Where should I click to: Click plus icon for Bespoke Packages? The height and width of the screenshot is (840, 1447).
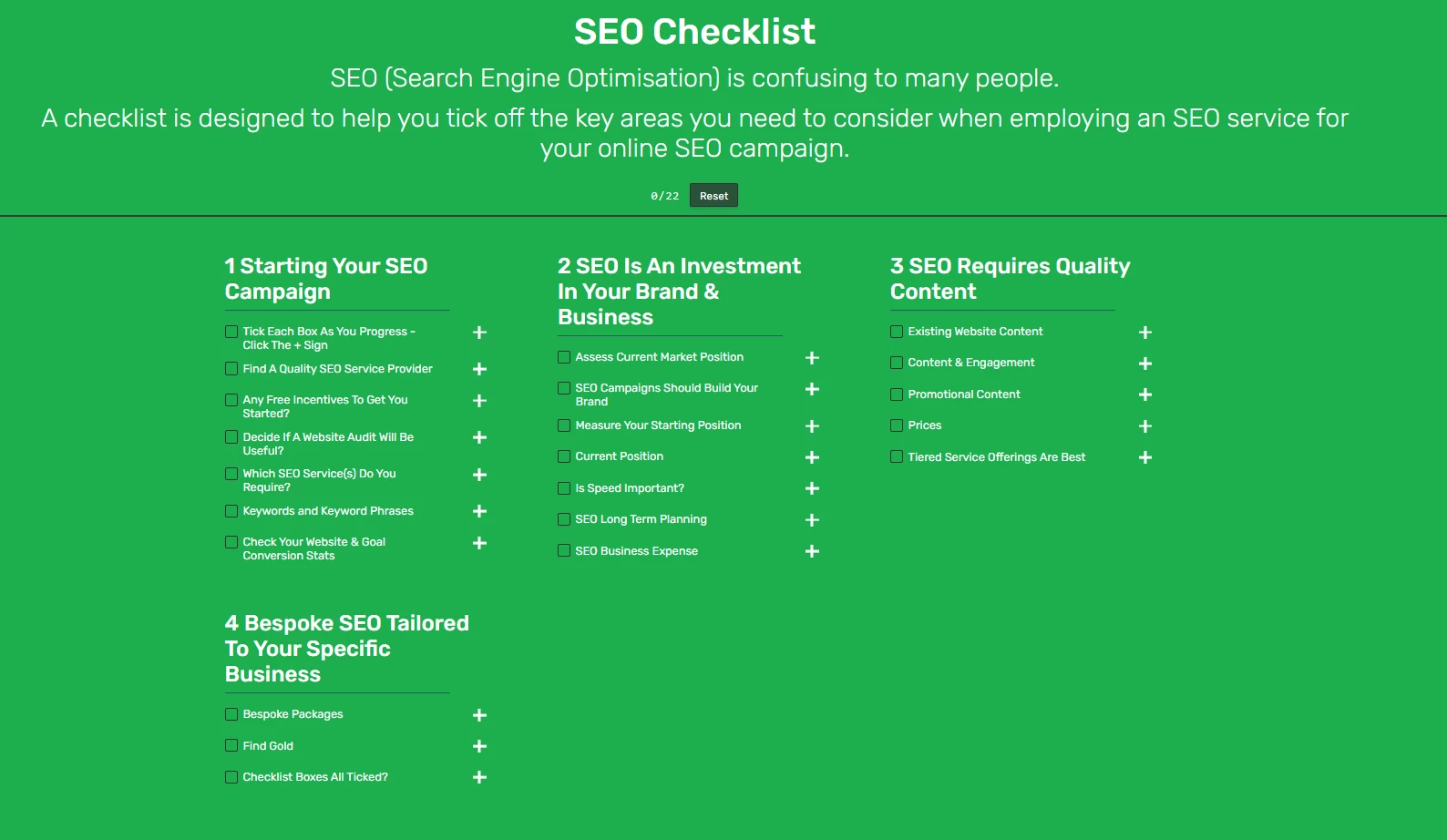click(479, 715)
